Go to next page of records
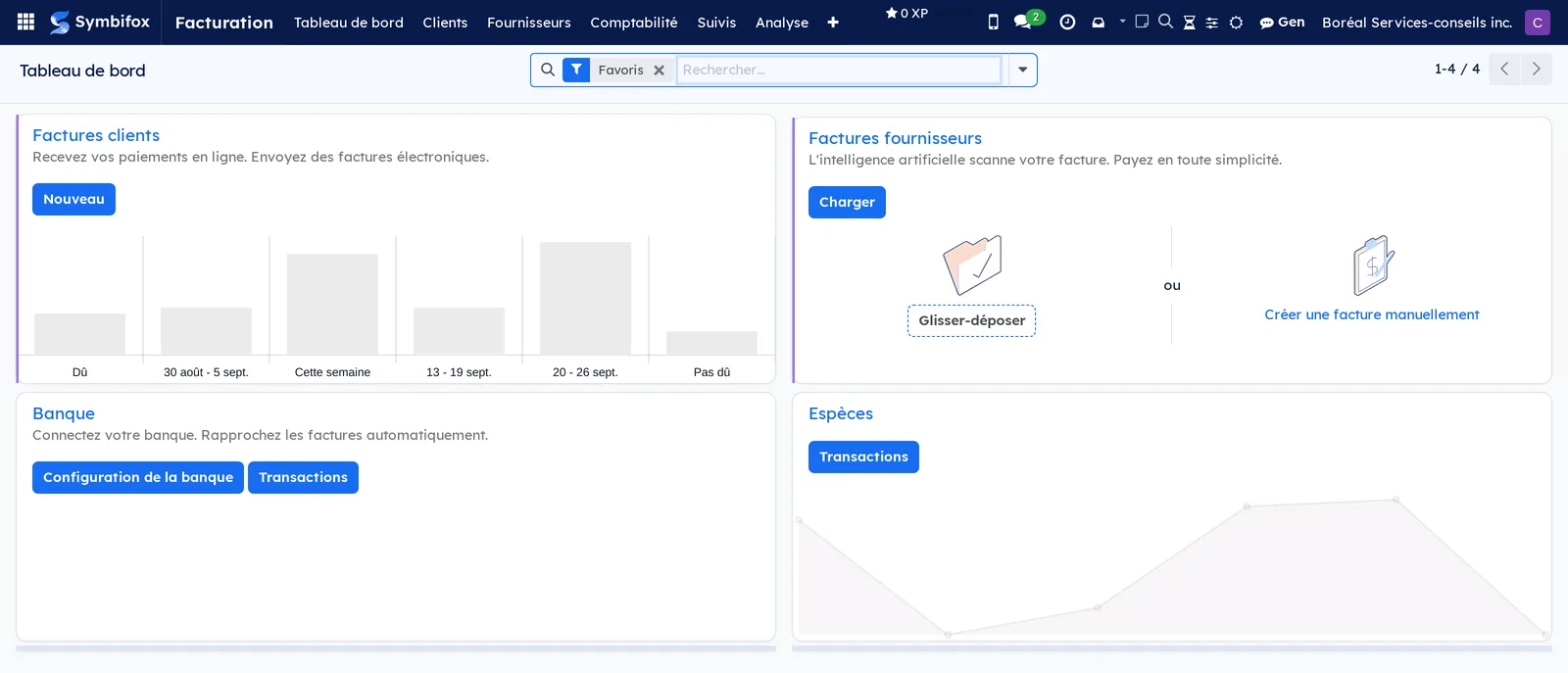 (1537, 69)
